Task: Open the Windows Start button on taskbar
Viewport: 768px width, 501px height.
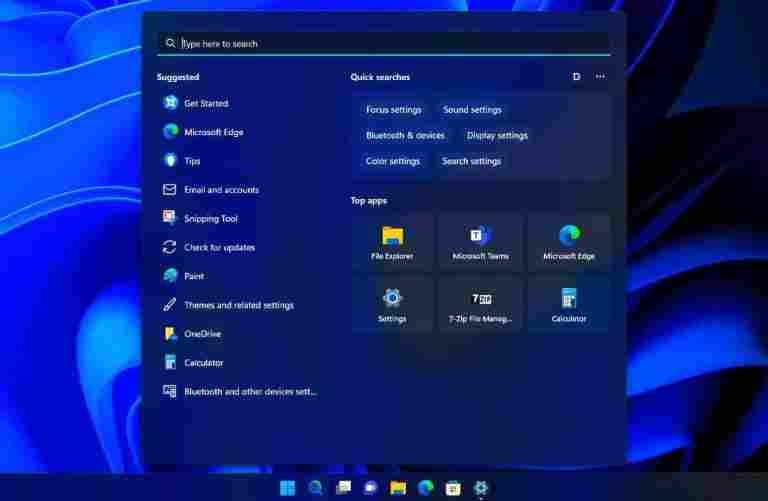Action: (x=288, y=488)
